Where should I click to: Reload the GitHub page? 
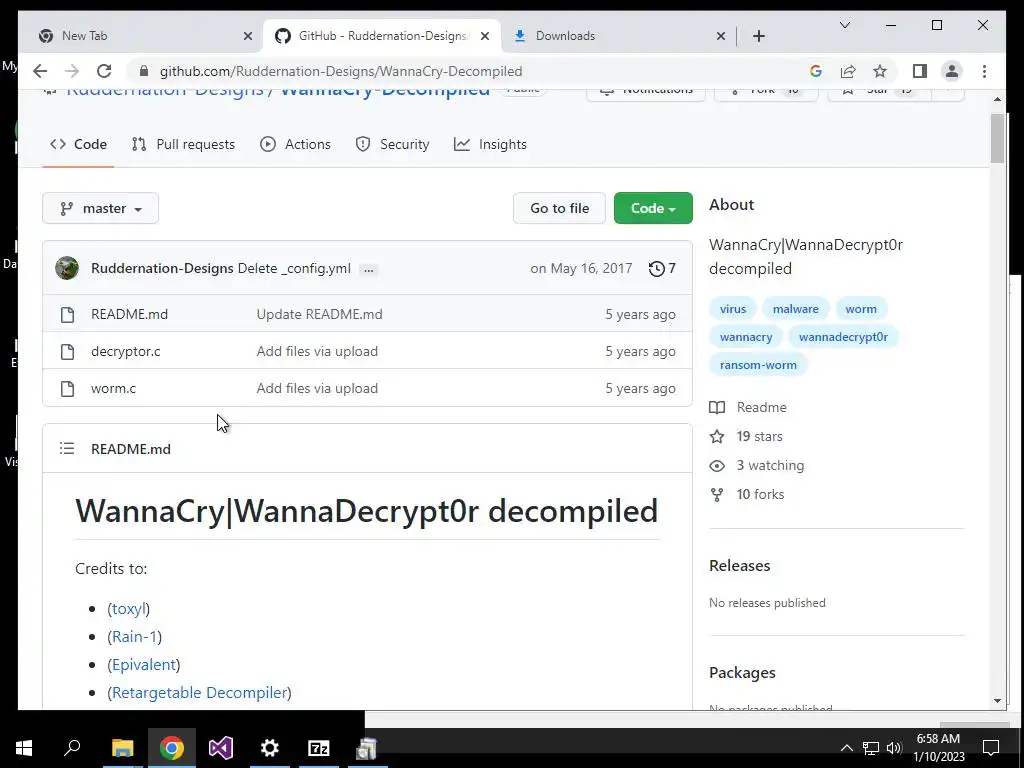click(104, 71)
